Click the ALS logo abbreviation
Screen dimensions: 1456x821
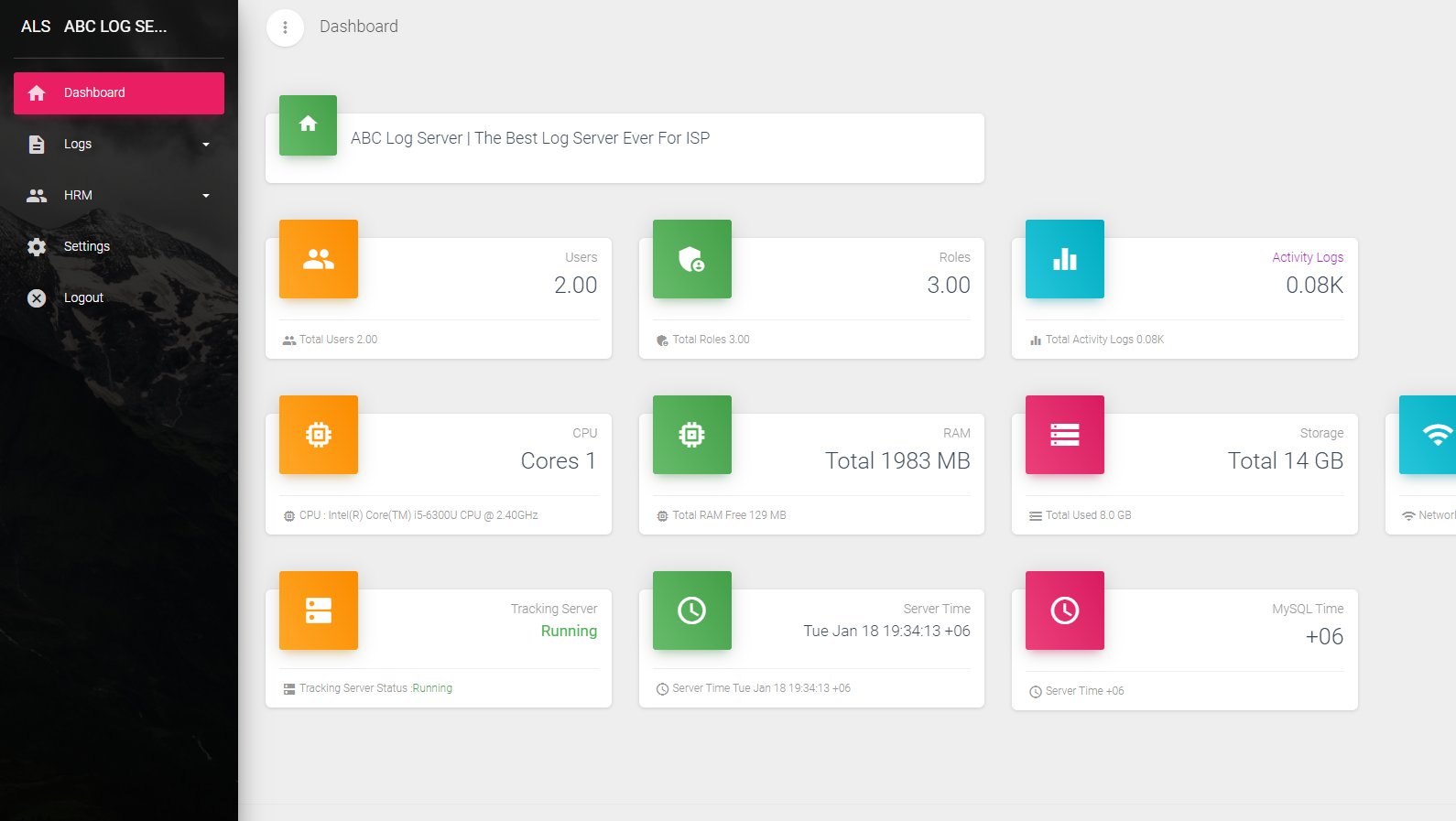(x=36, y=27)
